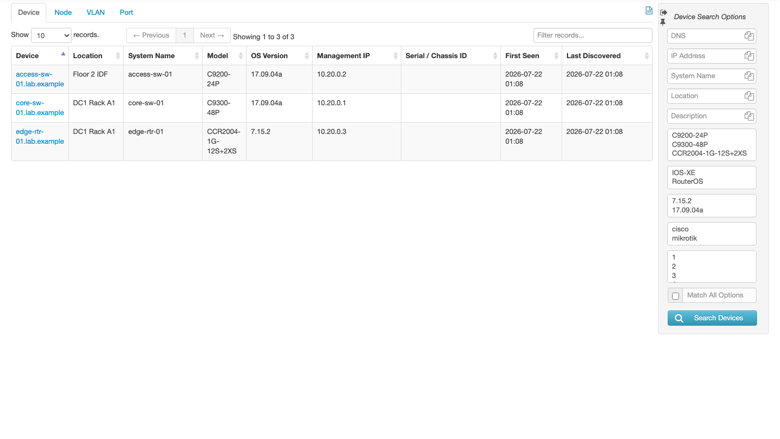Switch to the Node tab
Viewport: 780px width, 439px height.
[63, 12]
